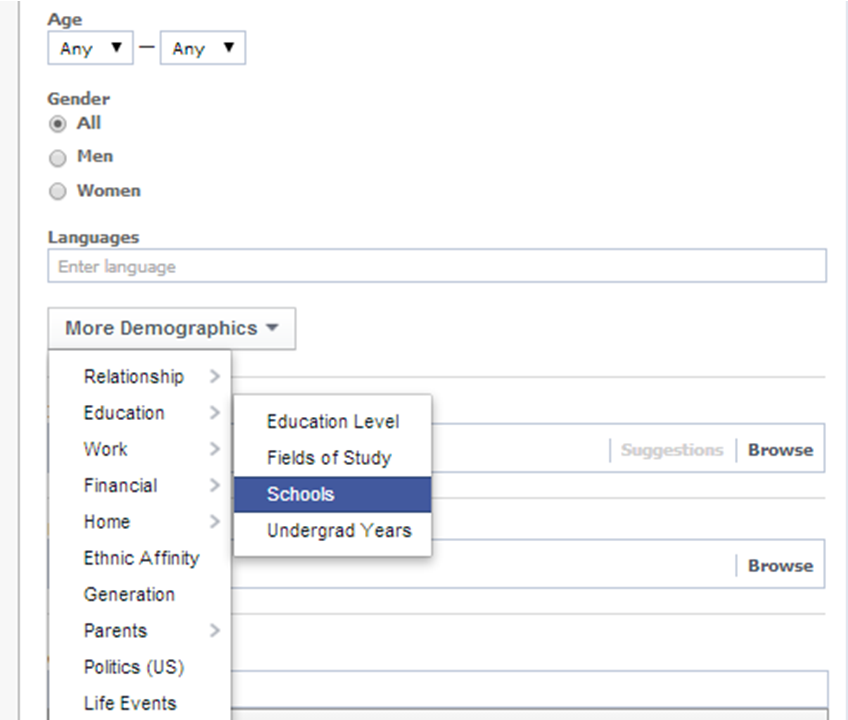Screen dimensions: 848x720
Task: Expand the Work submenu
Action: pos(141,449)
